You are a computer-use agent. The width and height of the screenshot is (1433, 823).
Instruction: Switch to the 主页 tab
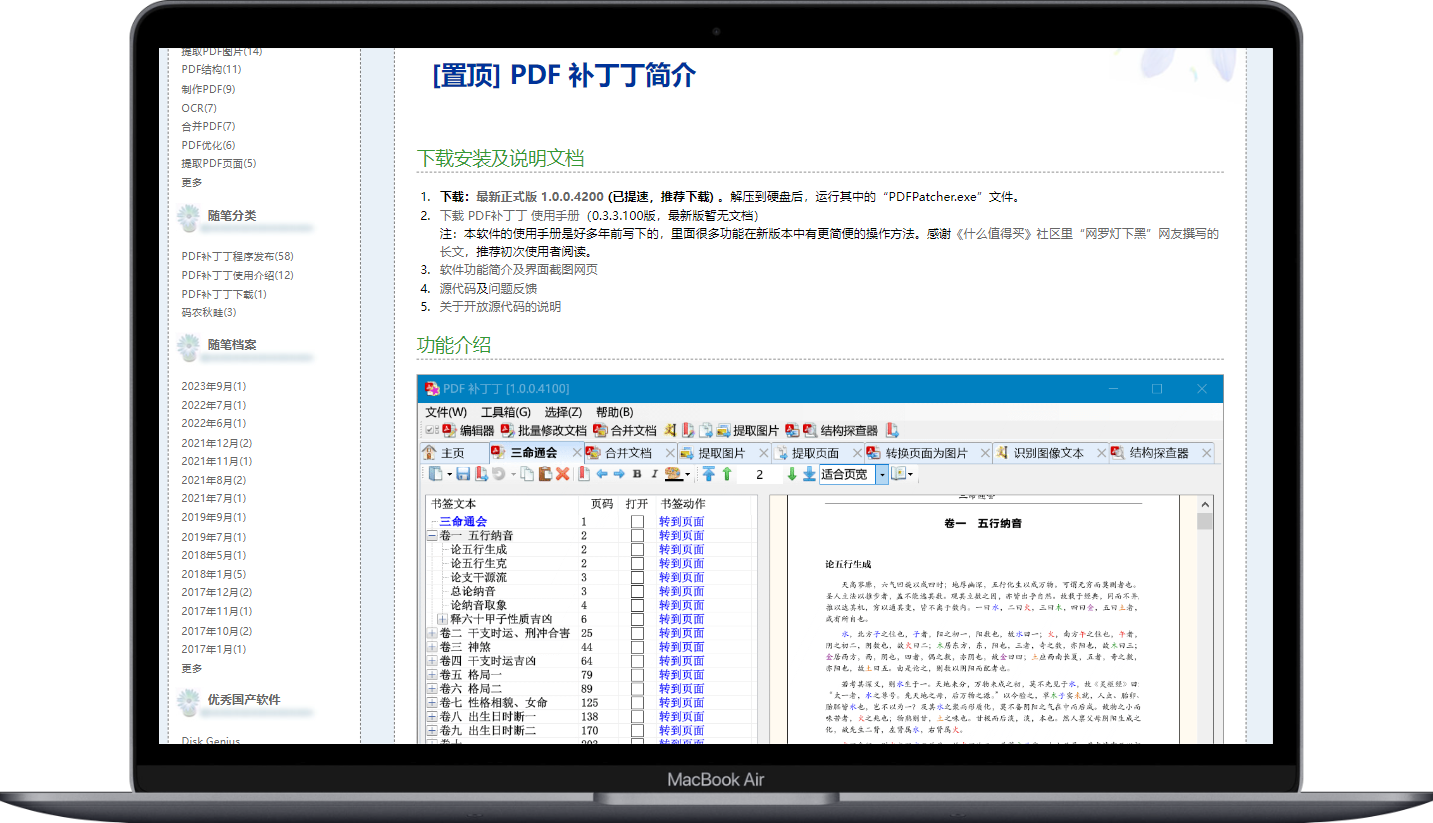[453, 453]
